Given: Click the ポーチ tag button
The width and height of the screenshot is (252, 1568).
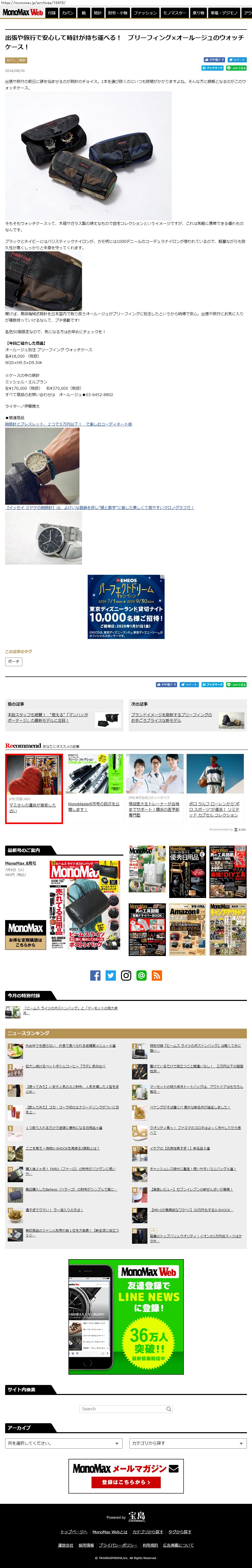Looking at the screenshot, I should 13,662.
